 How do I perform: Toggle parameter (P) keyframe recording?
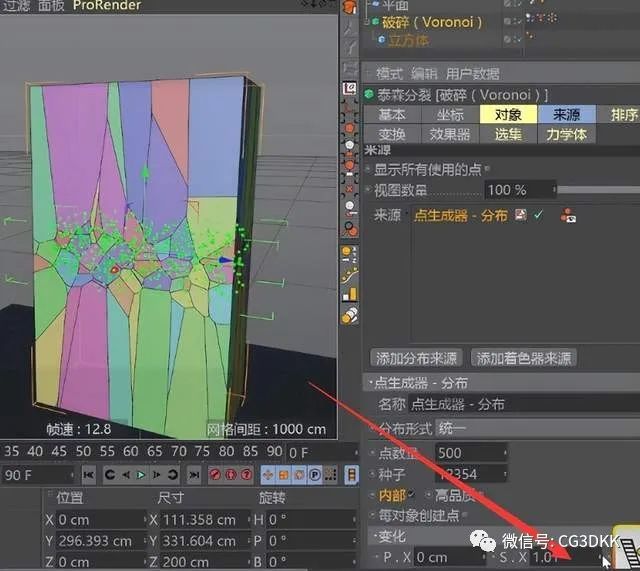(x=315, y=475)
